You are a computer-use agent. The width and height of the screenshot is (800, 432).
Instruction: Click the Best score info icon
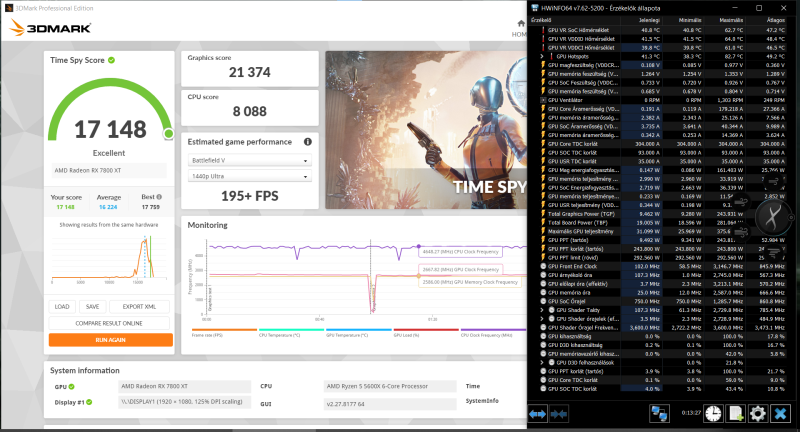click(159, 197)
